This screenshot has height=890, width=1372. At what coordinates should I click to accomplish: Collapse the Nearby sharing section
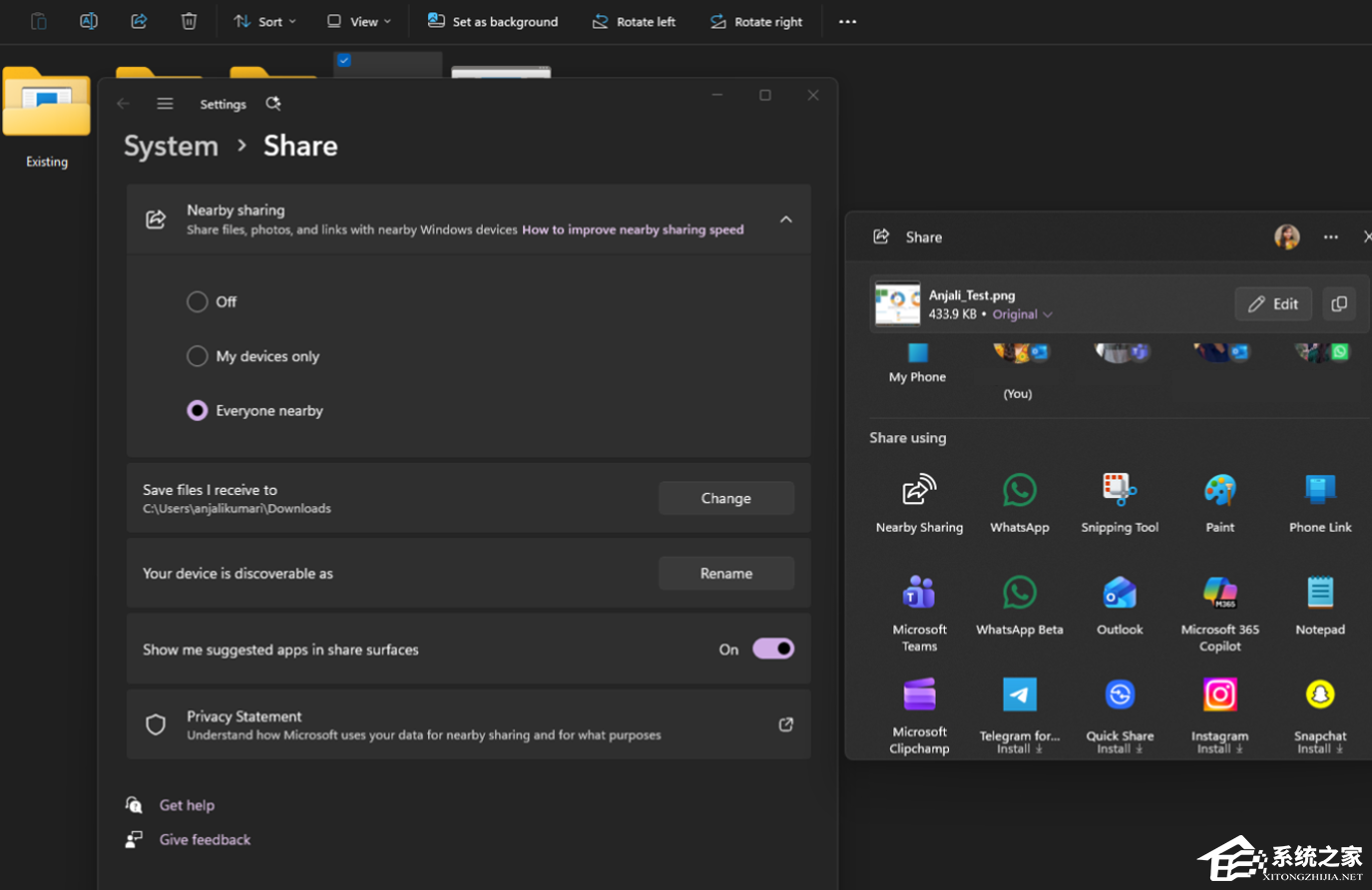coord(786,220)
